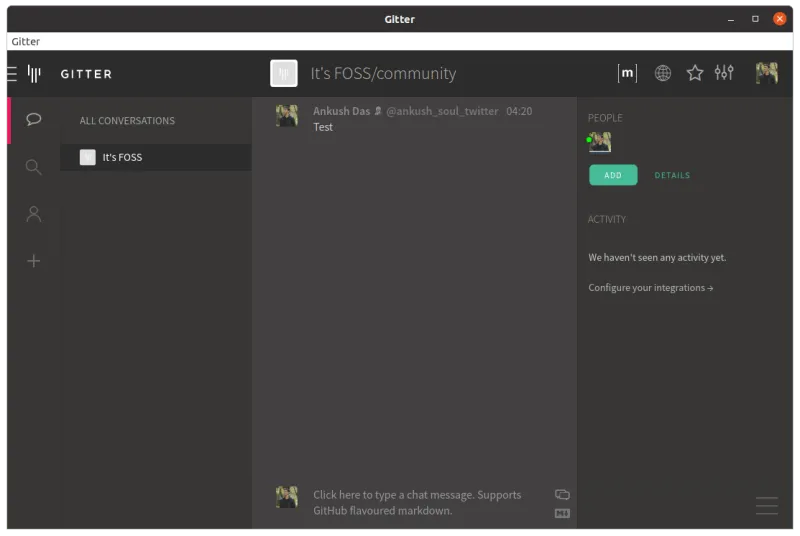Image resolution: width=800 pixels, height=536 pixels.
Task: Show people view in the sidebar
Action: click(34, 214)
